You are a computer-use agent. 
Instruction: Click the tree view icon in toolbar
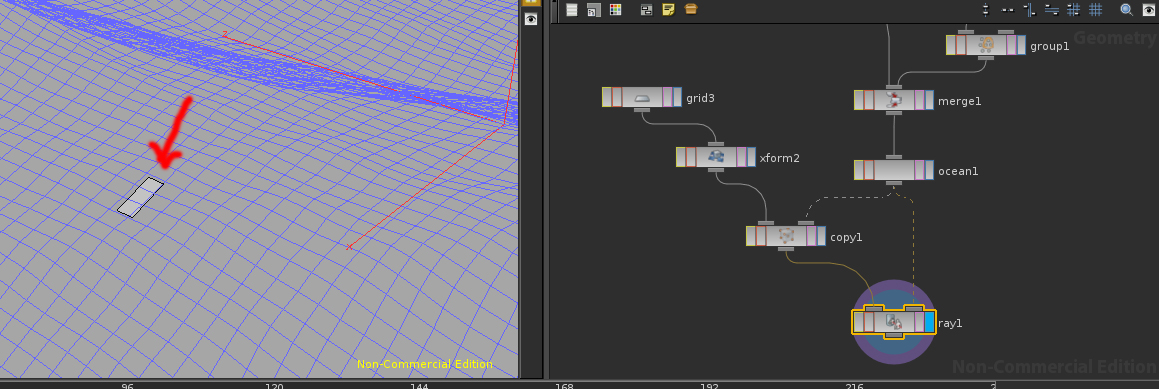click(x=593, y=10)
